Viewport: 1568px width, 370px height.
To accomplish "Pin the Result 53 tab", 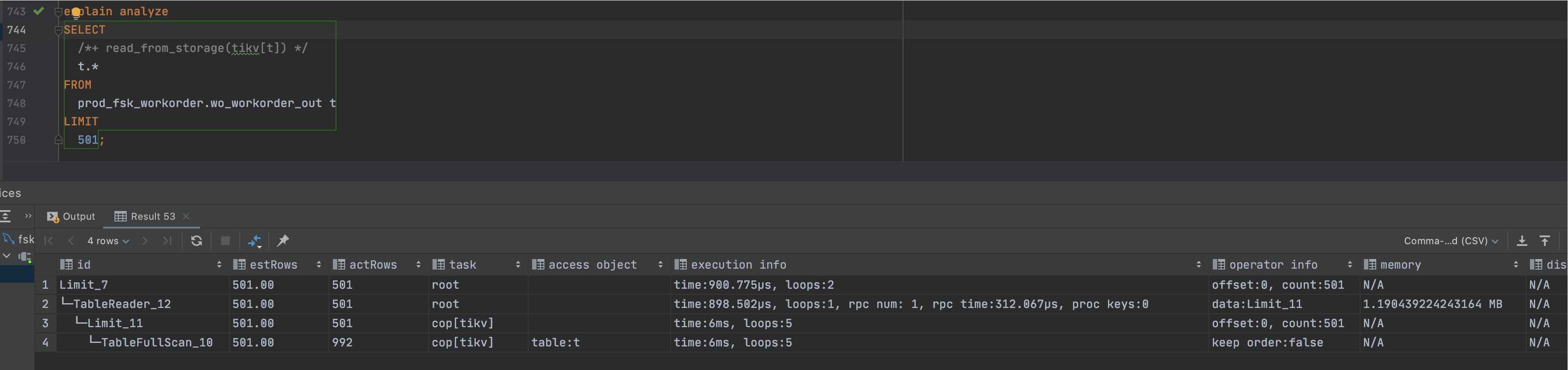I will (x=283, y=241).
